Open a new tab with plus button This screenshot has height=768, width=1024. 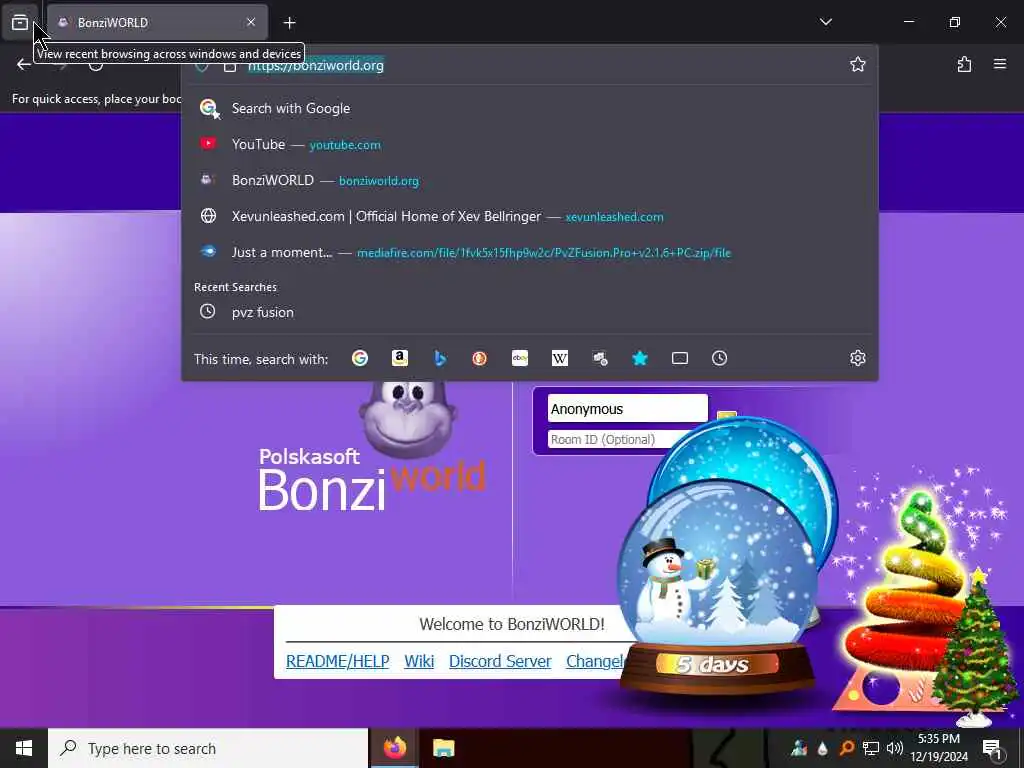[289, 23]
